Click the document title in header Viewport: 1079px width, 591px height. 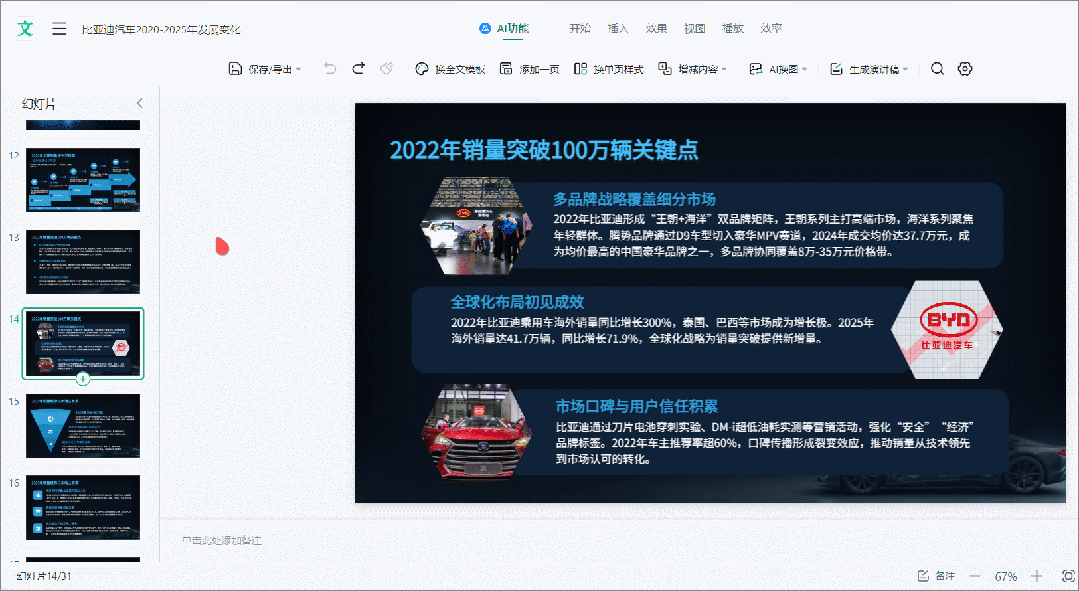click(161, 29)
